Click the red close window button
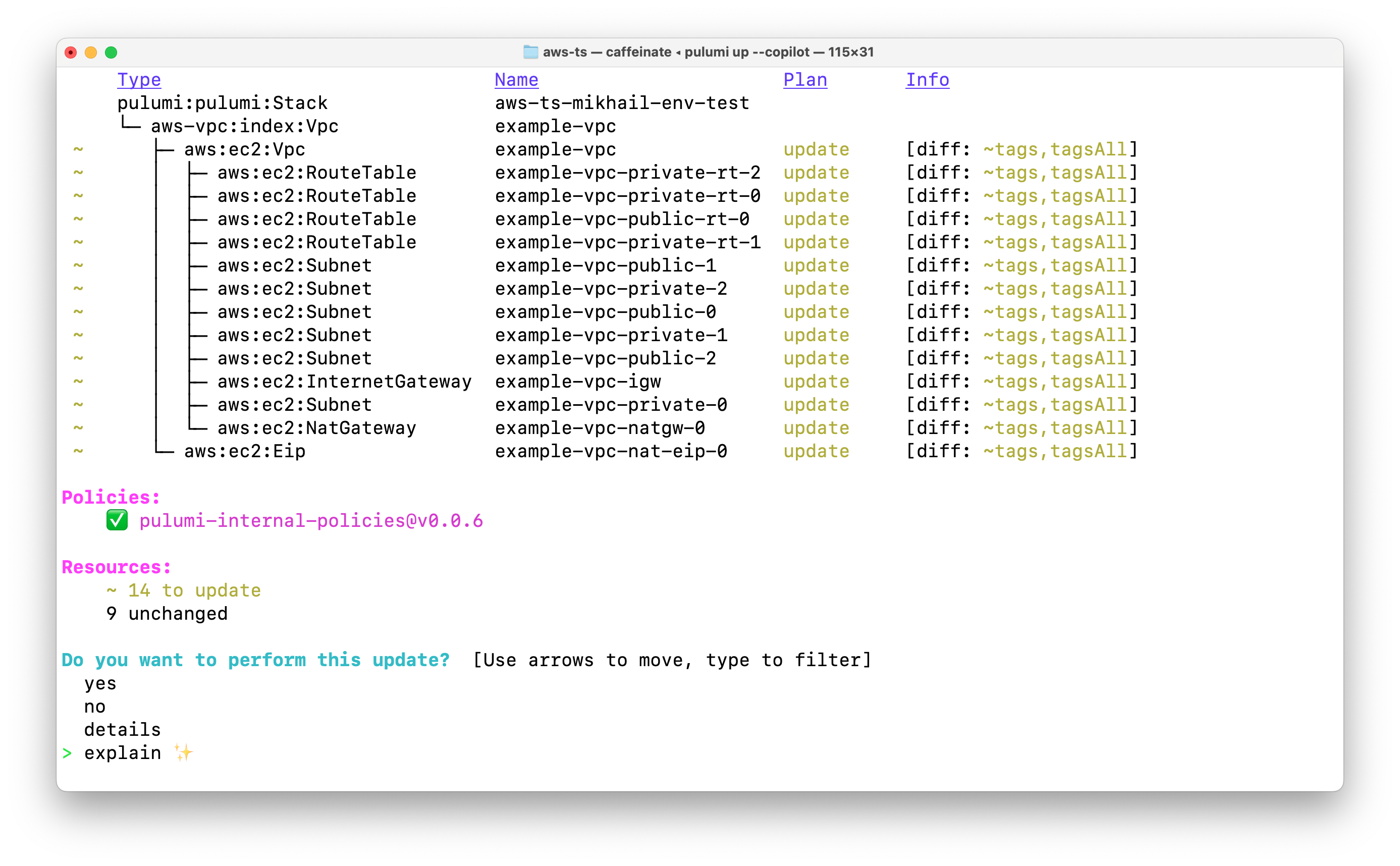Screen dimensions: 1400x866 (71, 52)
